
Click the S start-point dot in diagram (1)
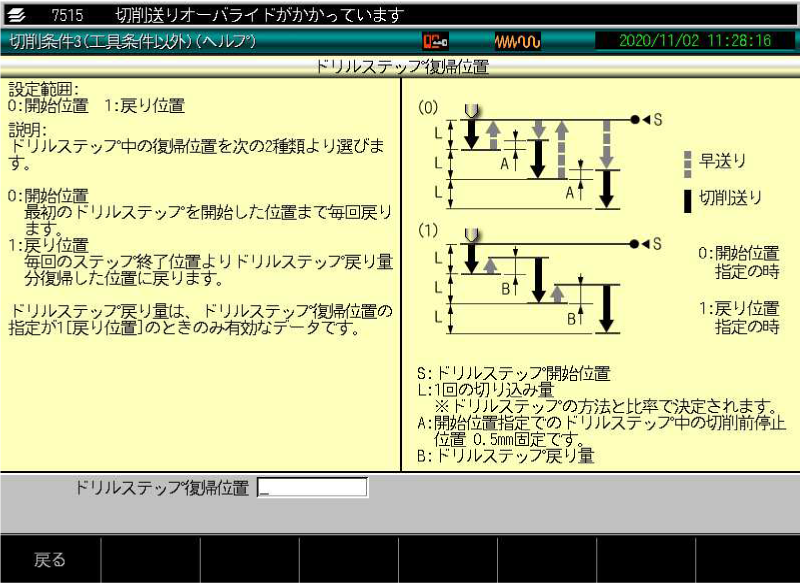tap(635, 244)
